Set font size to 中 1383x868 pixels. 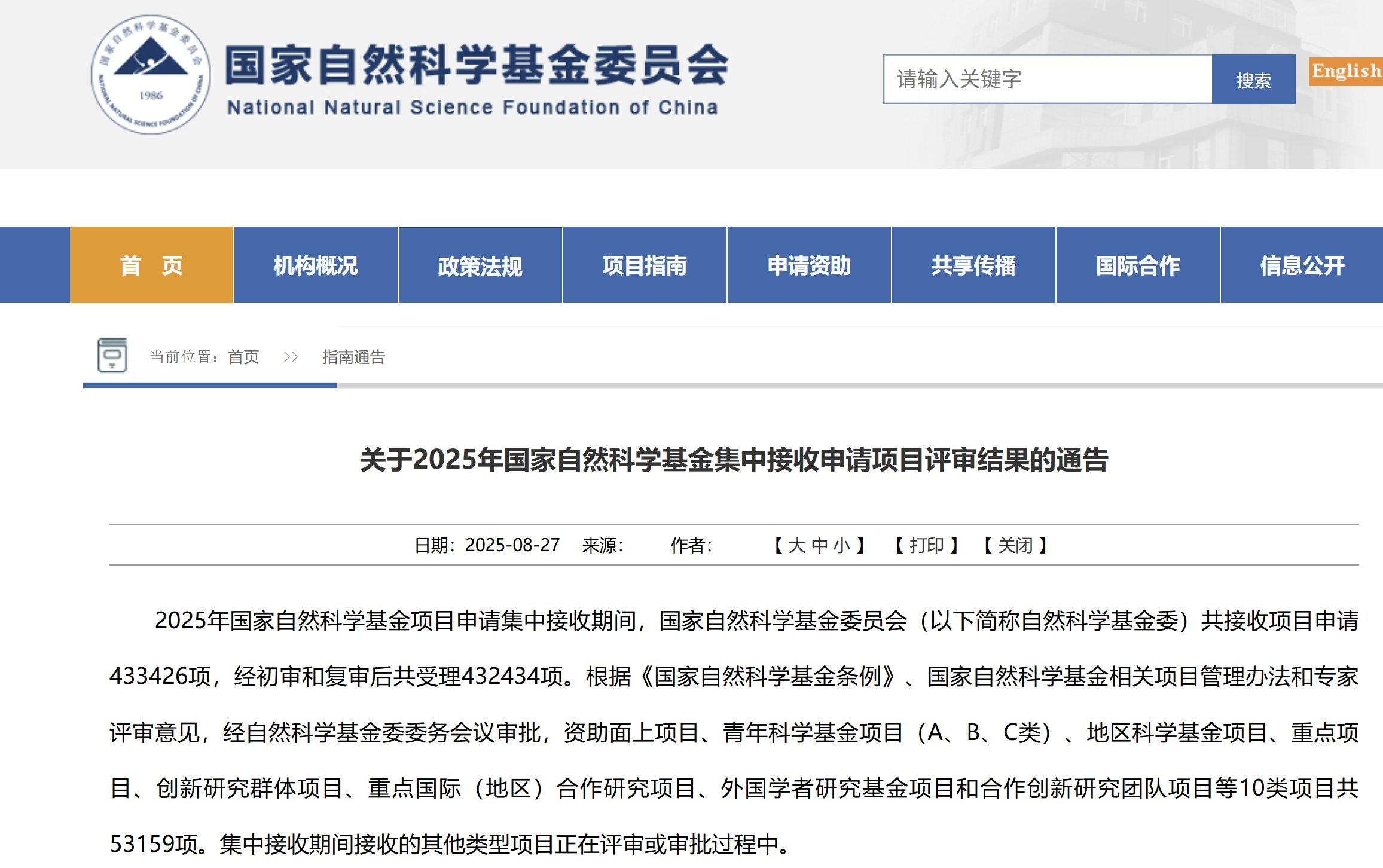click(x=819, y=545)
